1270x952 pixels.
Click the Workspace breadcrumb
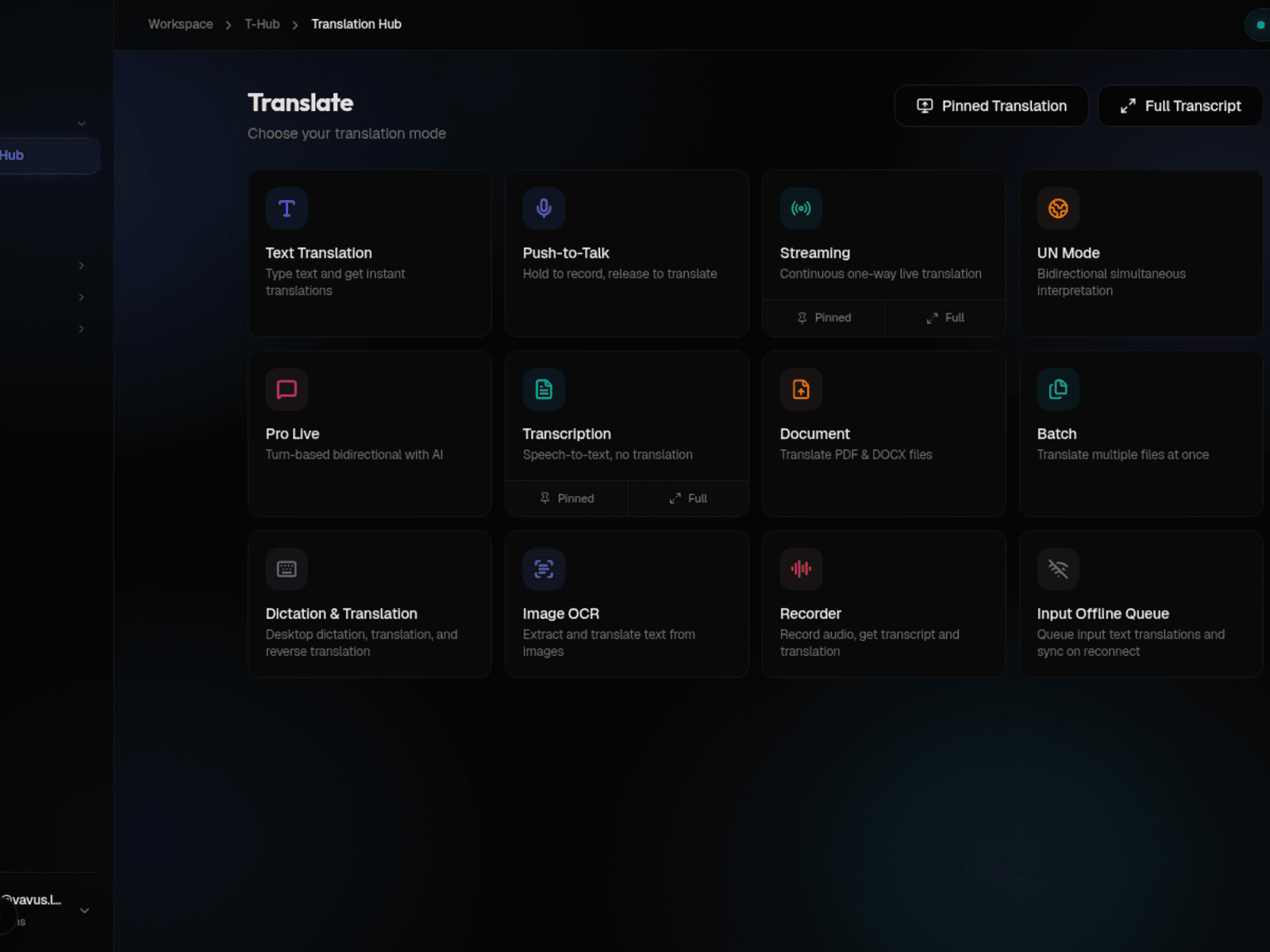[x=180, y=25]
